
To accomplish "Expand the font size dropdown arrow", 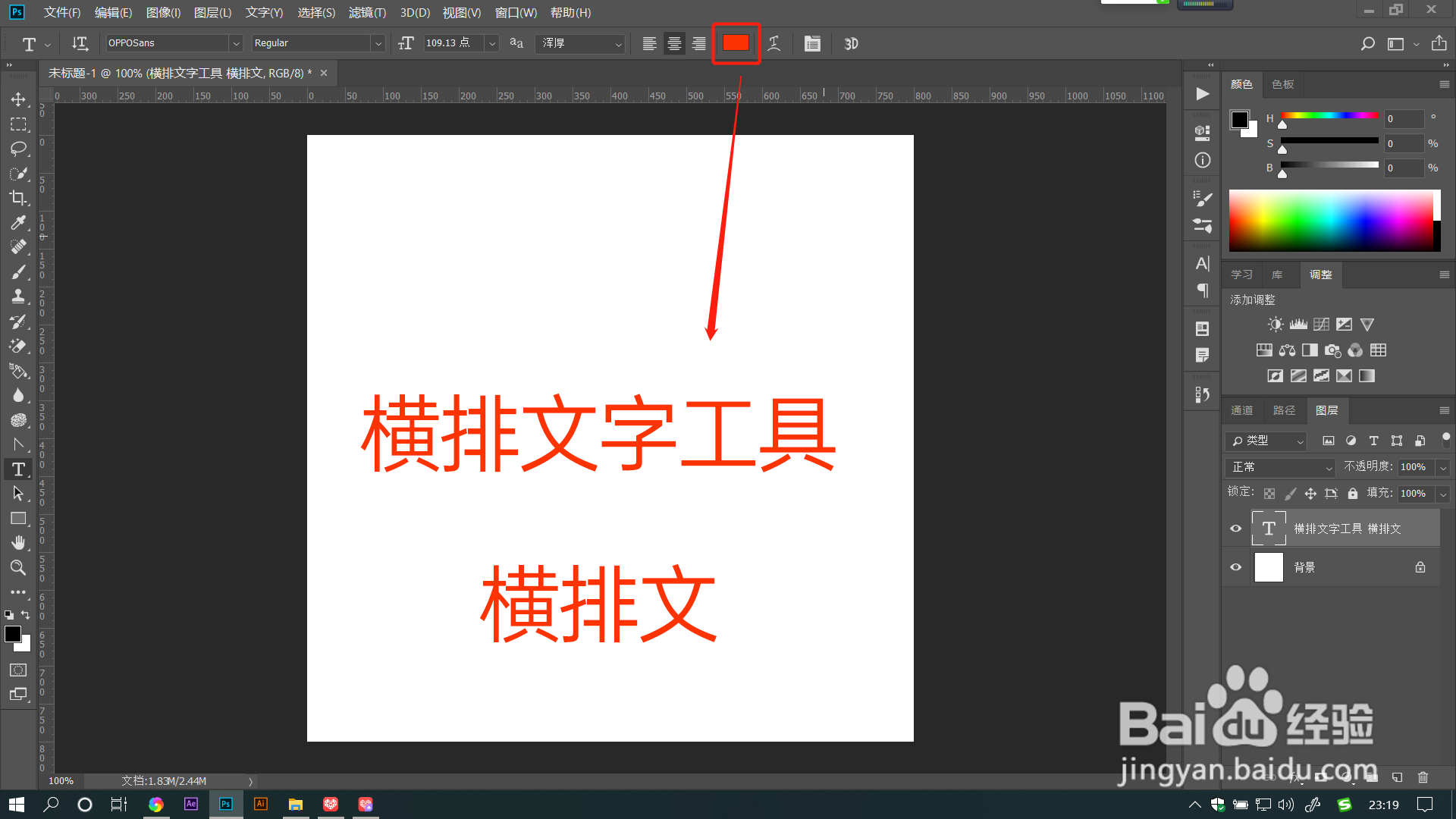I will [x=492, y=43].
